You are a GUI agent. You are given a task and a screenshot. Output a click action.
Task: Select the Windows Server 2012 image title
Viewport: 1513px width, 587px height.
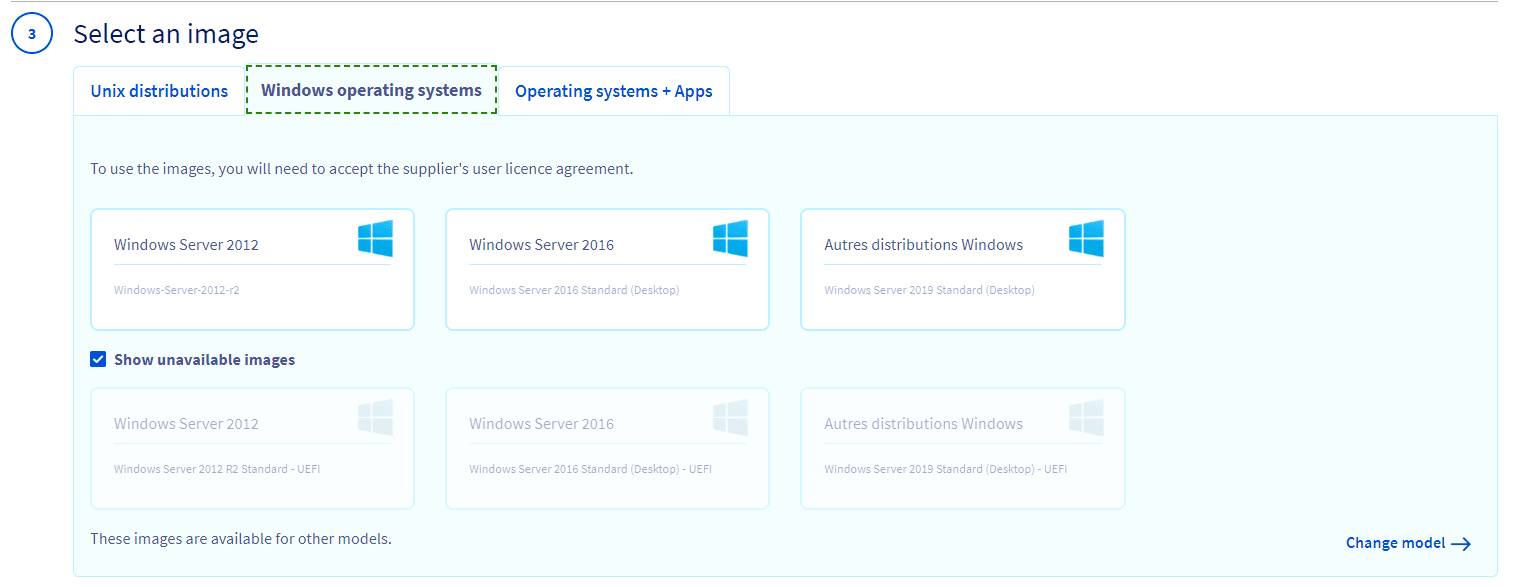[x=186, y=245]
